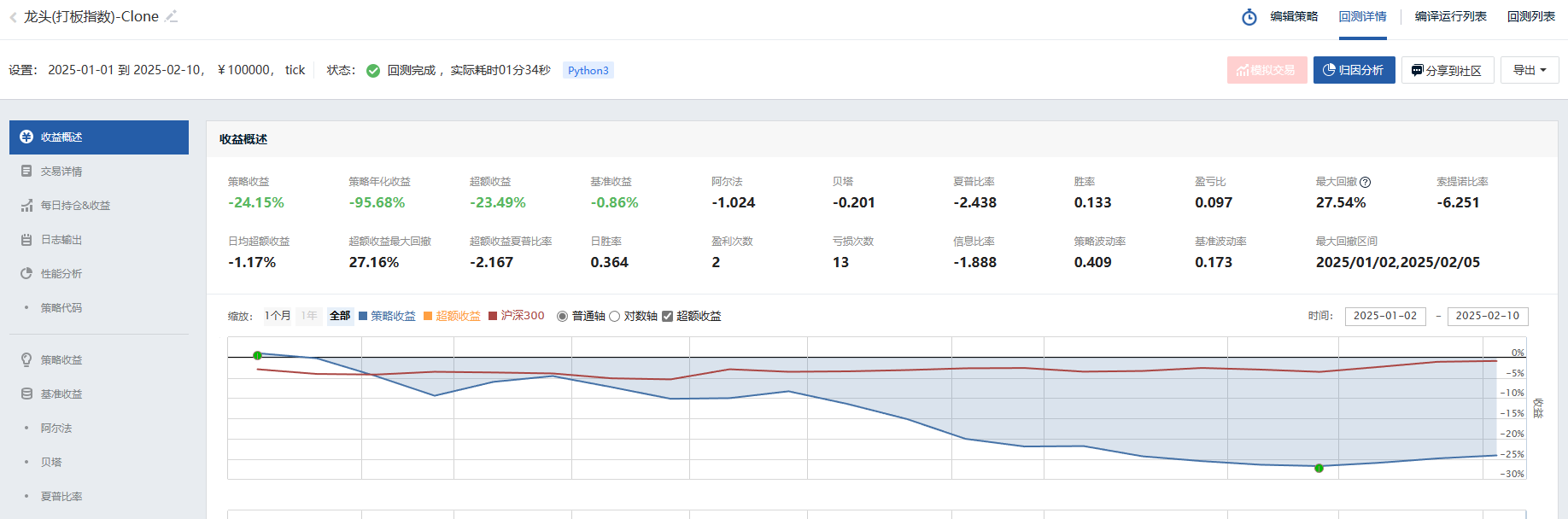Click pie chart icon in 归因分析 button

[1329, 70]
